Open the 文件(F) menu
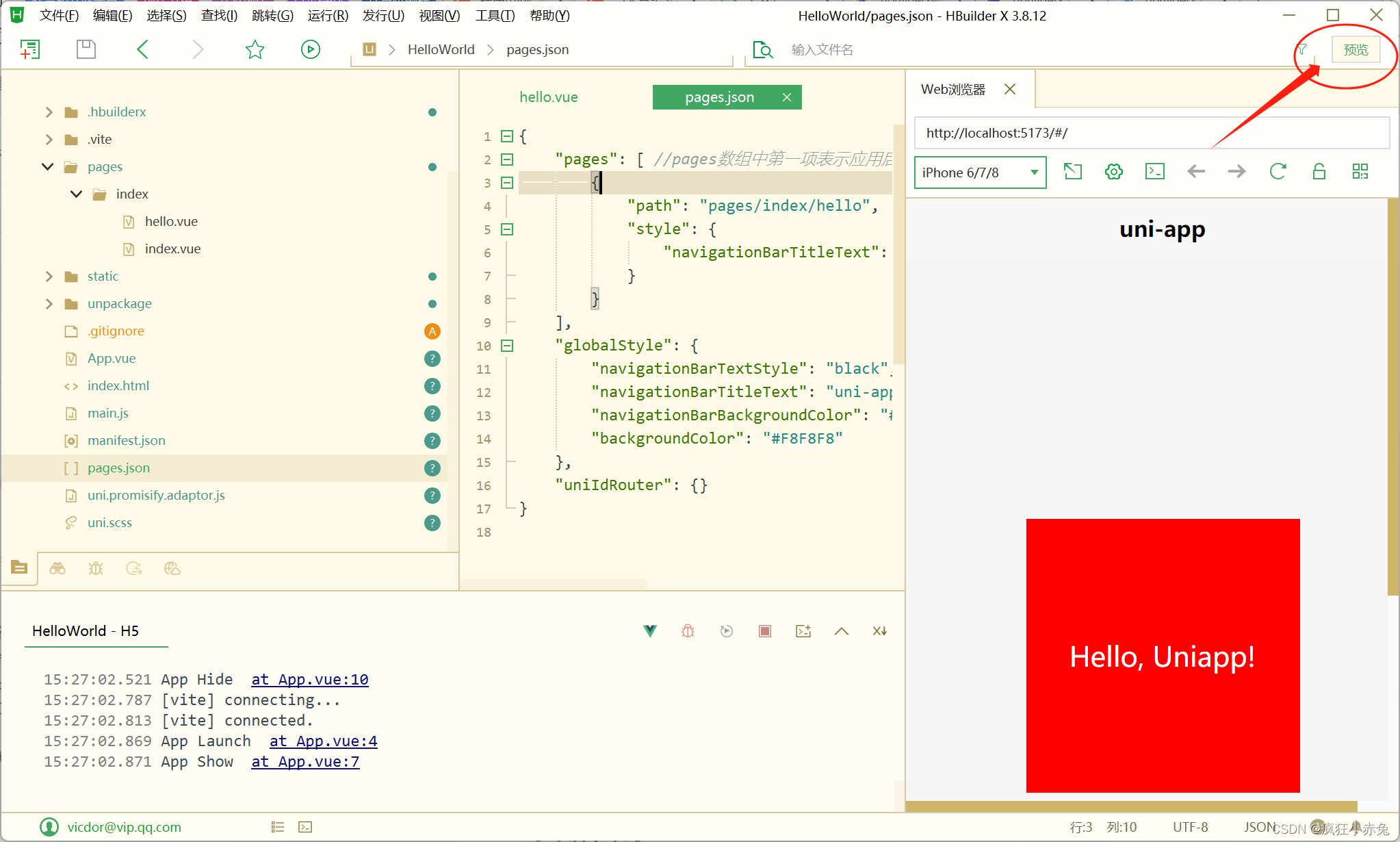1400x842 pixels. 59,15
